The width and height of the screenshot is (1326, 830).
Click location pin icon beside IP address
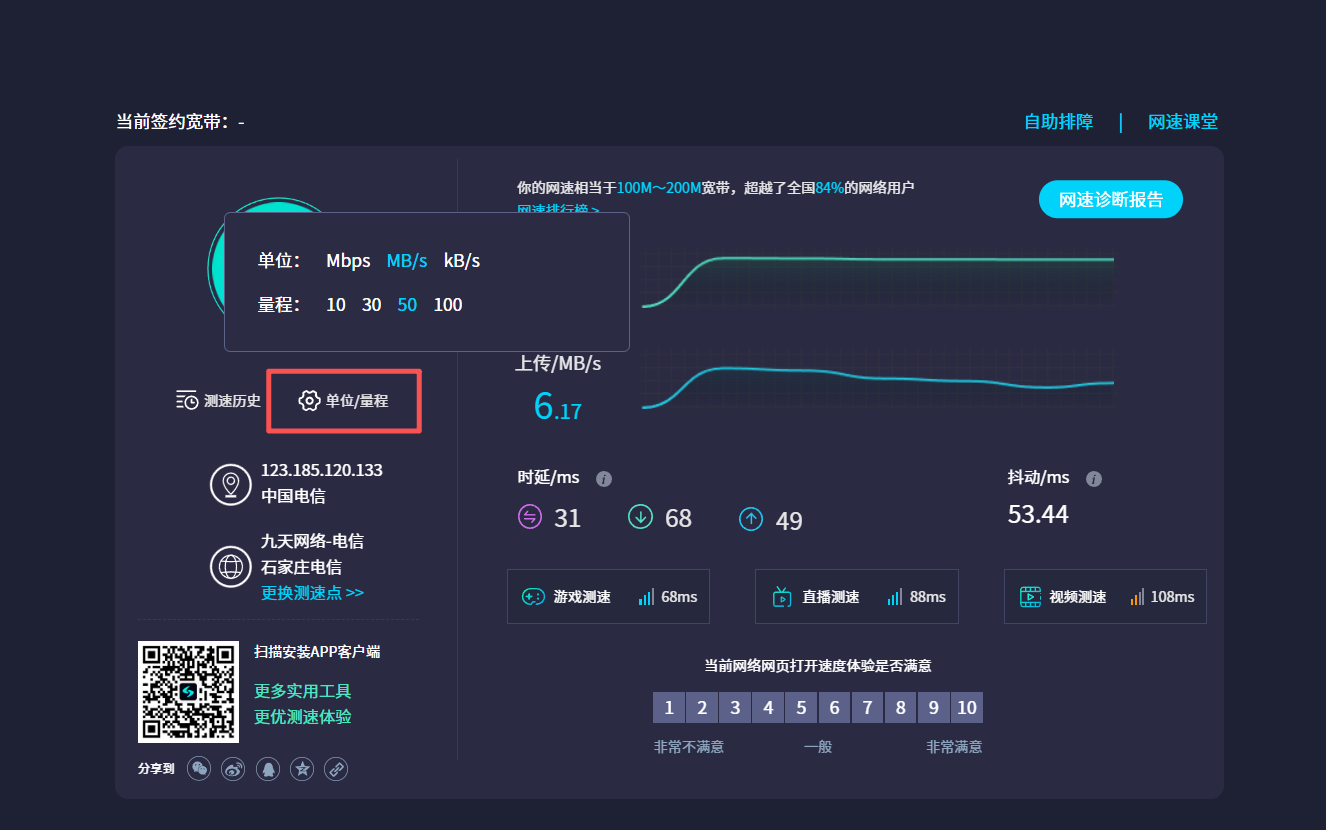pos(231,484)
